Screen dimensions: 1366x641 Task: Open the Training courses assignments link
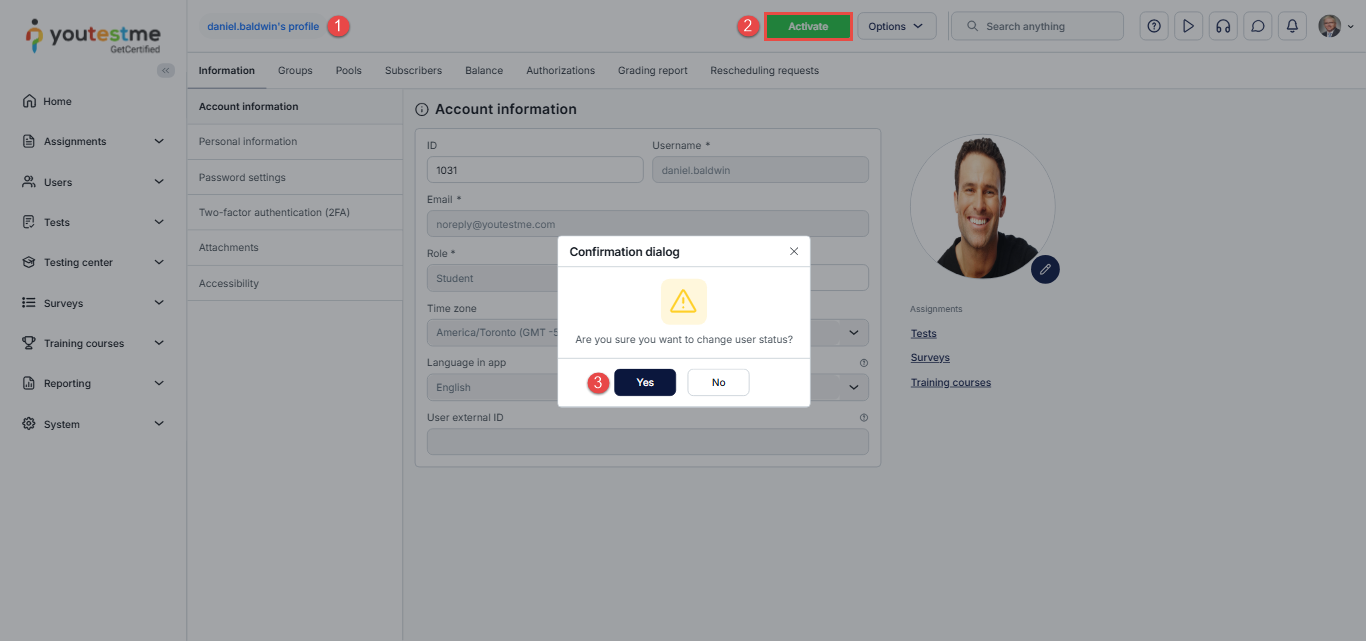pos(950,382)
